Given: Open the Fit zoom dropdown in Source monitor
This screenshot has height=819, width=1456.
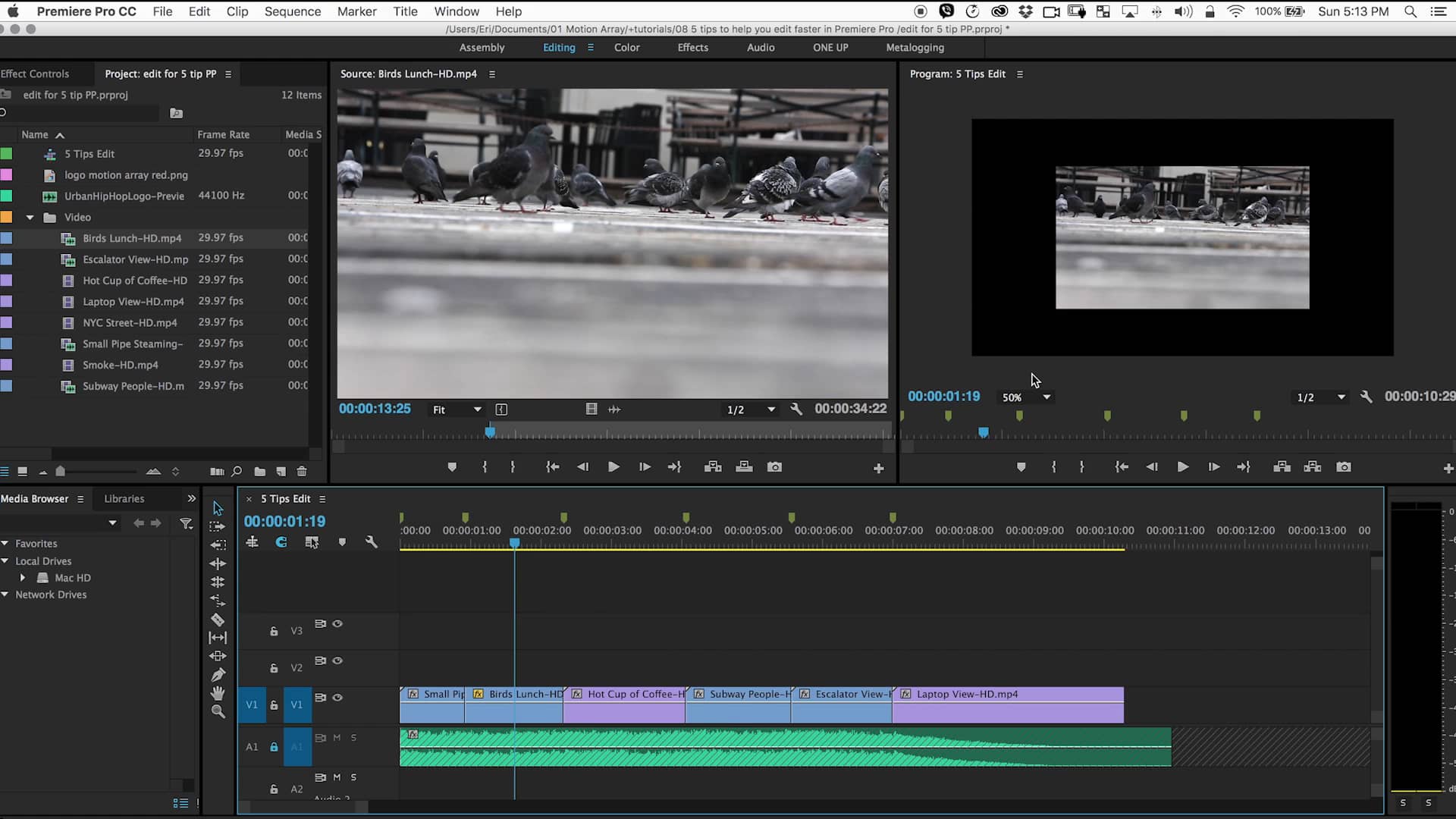Looking at the screenshot, I should point(455,409).
